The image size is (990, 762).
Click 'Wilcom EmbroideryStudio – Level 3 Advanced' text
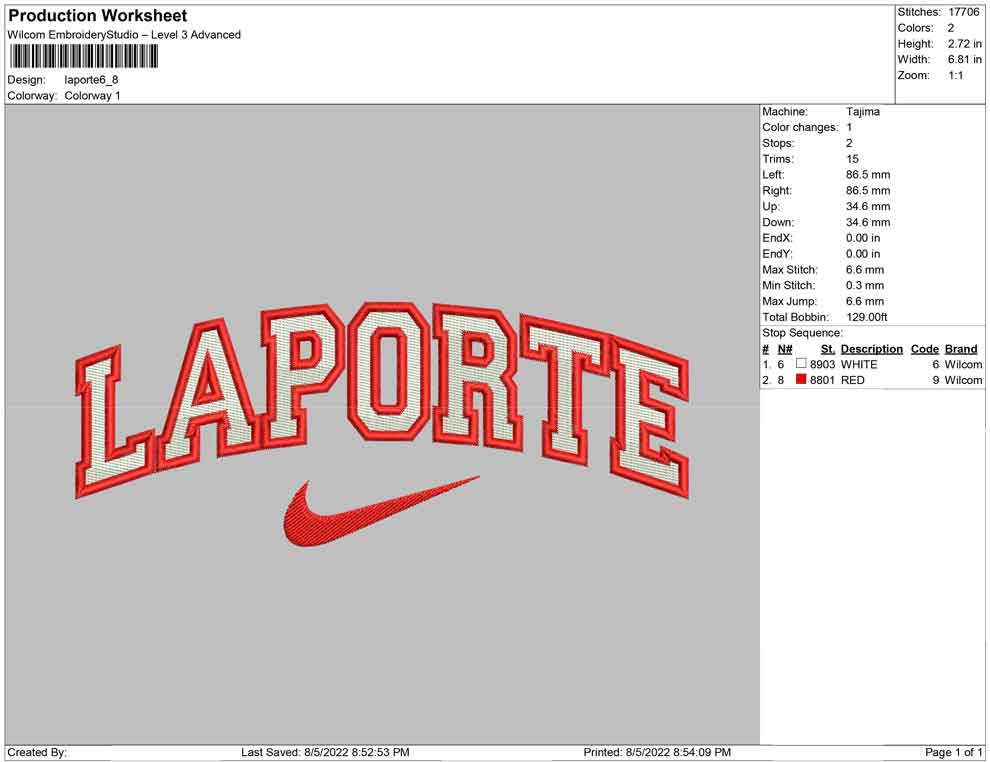coord(124,35)
